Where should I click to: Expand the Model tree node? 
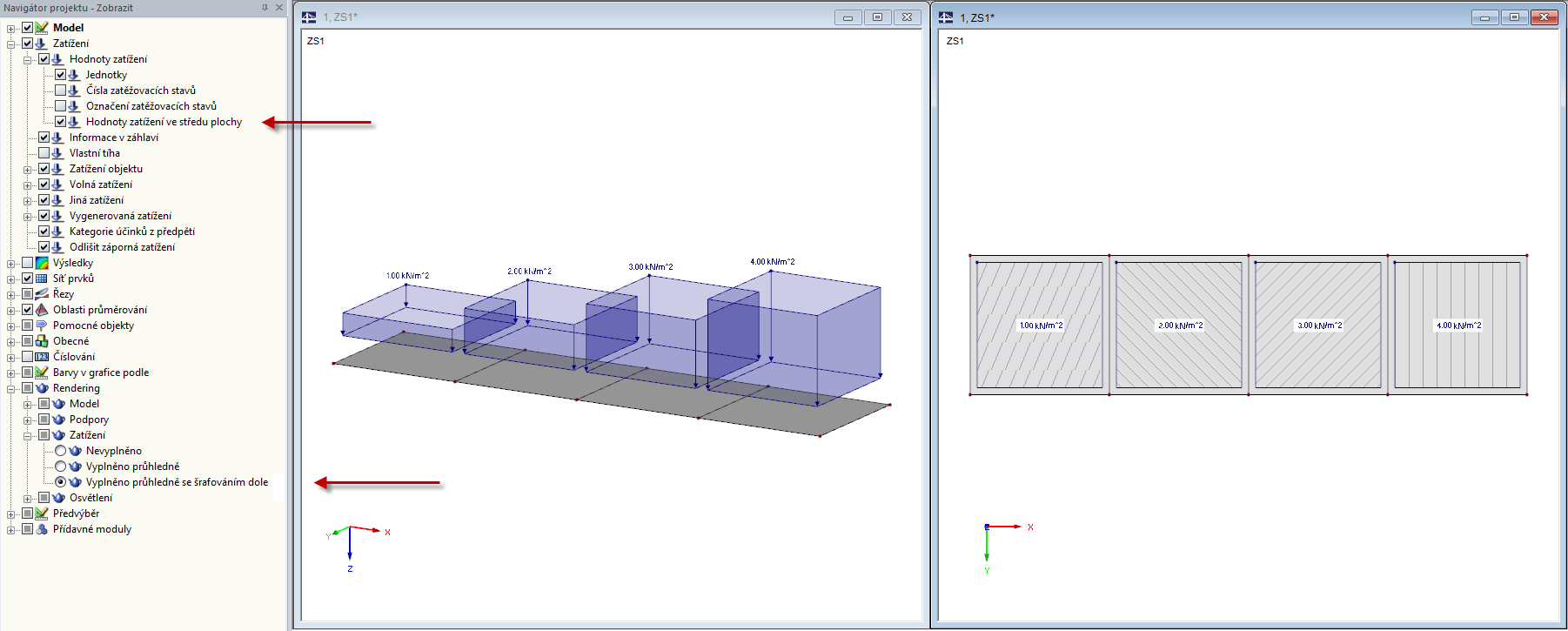pos(11,28)
